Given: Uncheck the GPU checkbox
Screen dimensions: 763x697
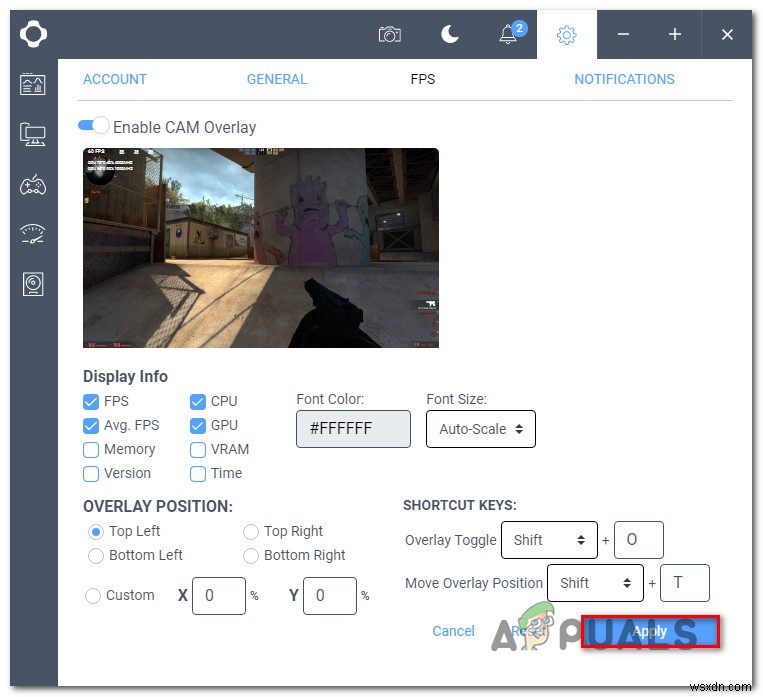Looking at the screenshot, I should point(198,425).
